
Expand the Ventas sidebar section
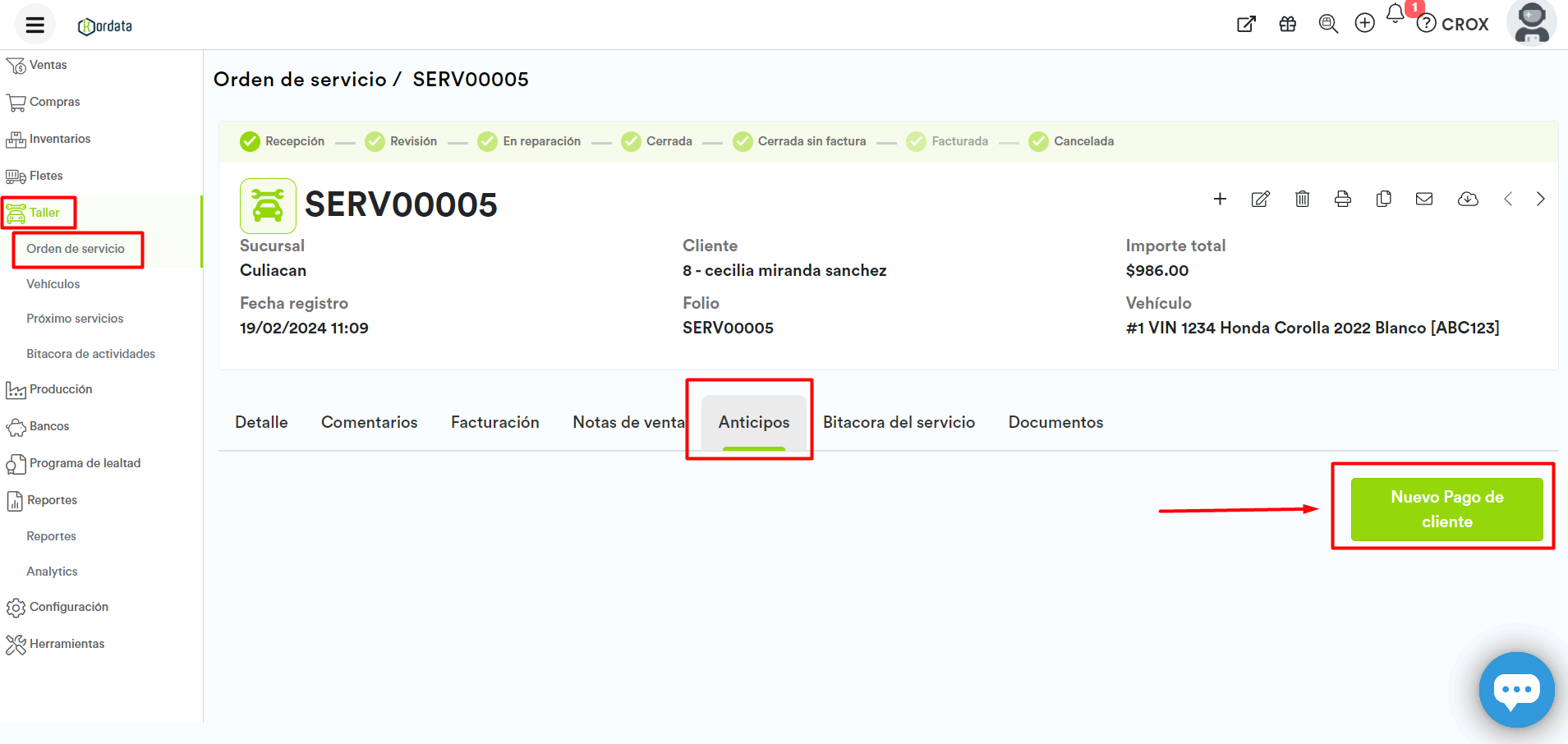coord(48,65)
